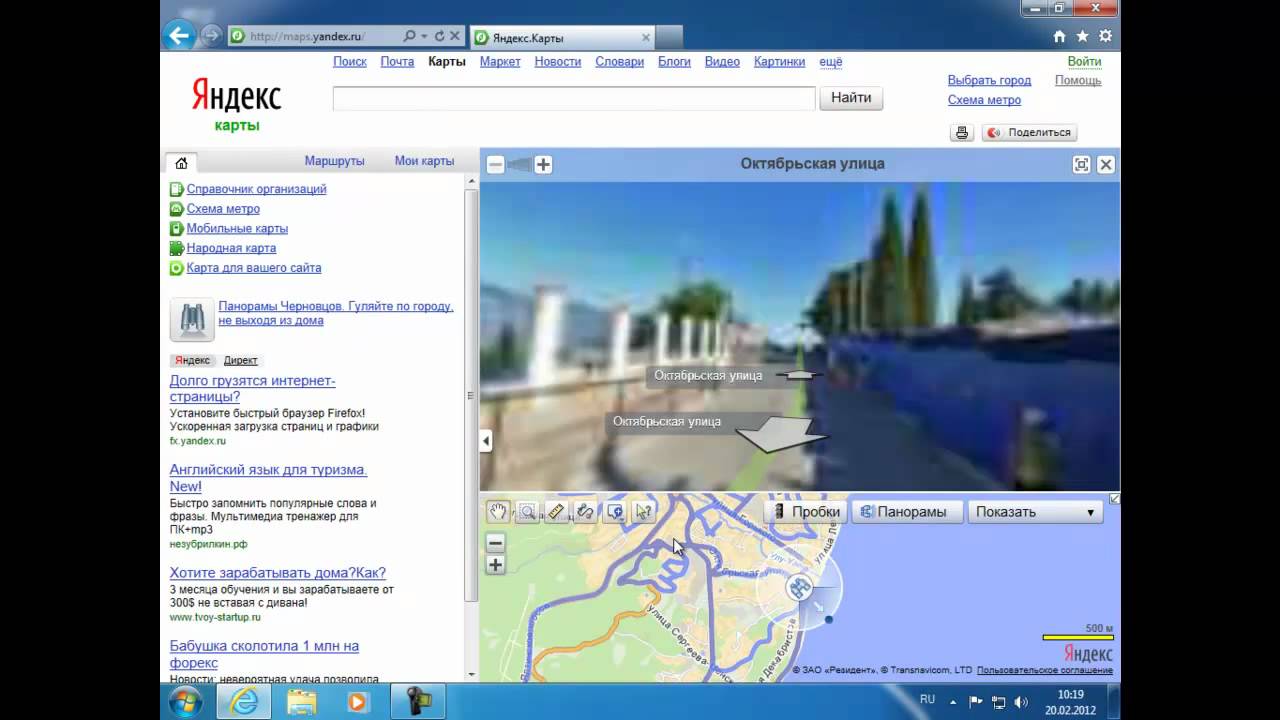Open the Маршруты tab
1280x720 pixels.
pyautogui.click(x=334, y=161)
